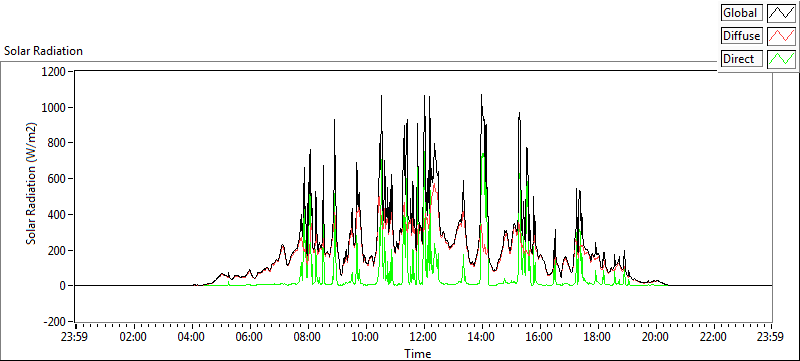Image resolution: width=800 pixels, height=361 pixels.
Task: Click the Solar Radiation chart title
Action: click(43, 51)
